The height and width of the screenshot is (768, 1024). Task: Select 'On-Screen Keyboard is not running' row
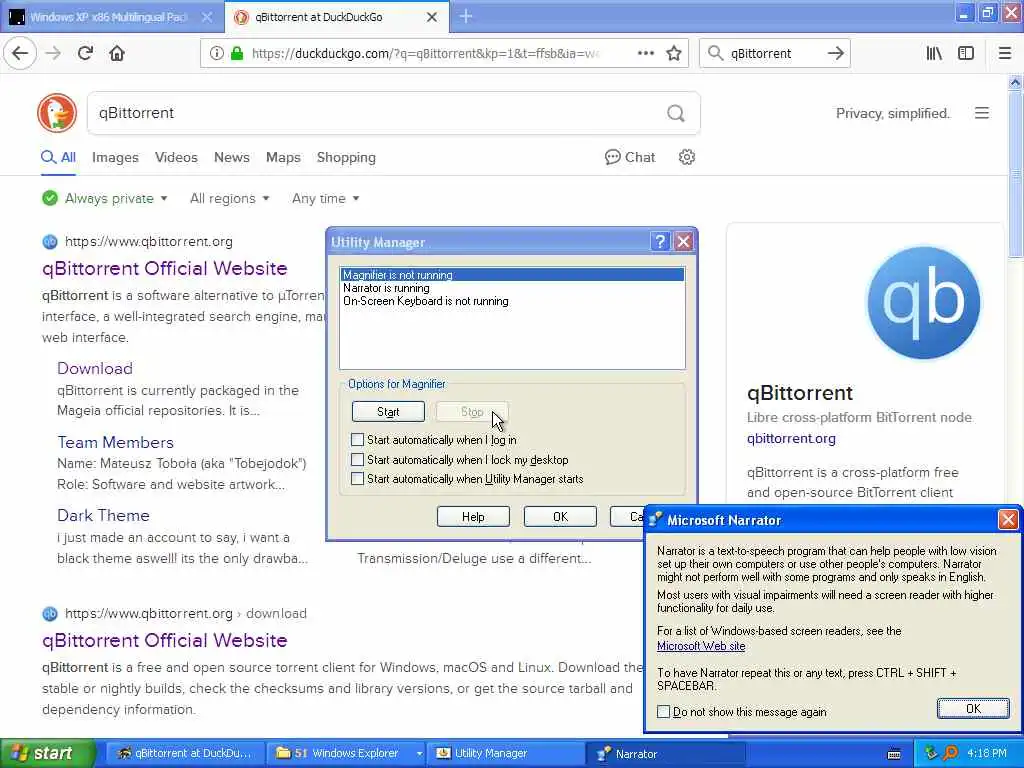[513, 301]
